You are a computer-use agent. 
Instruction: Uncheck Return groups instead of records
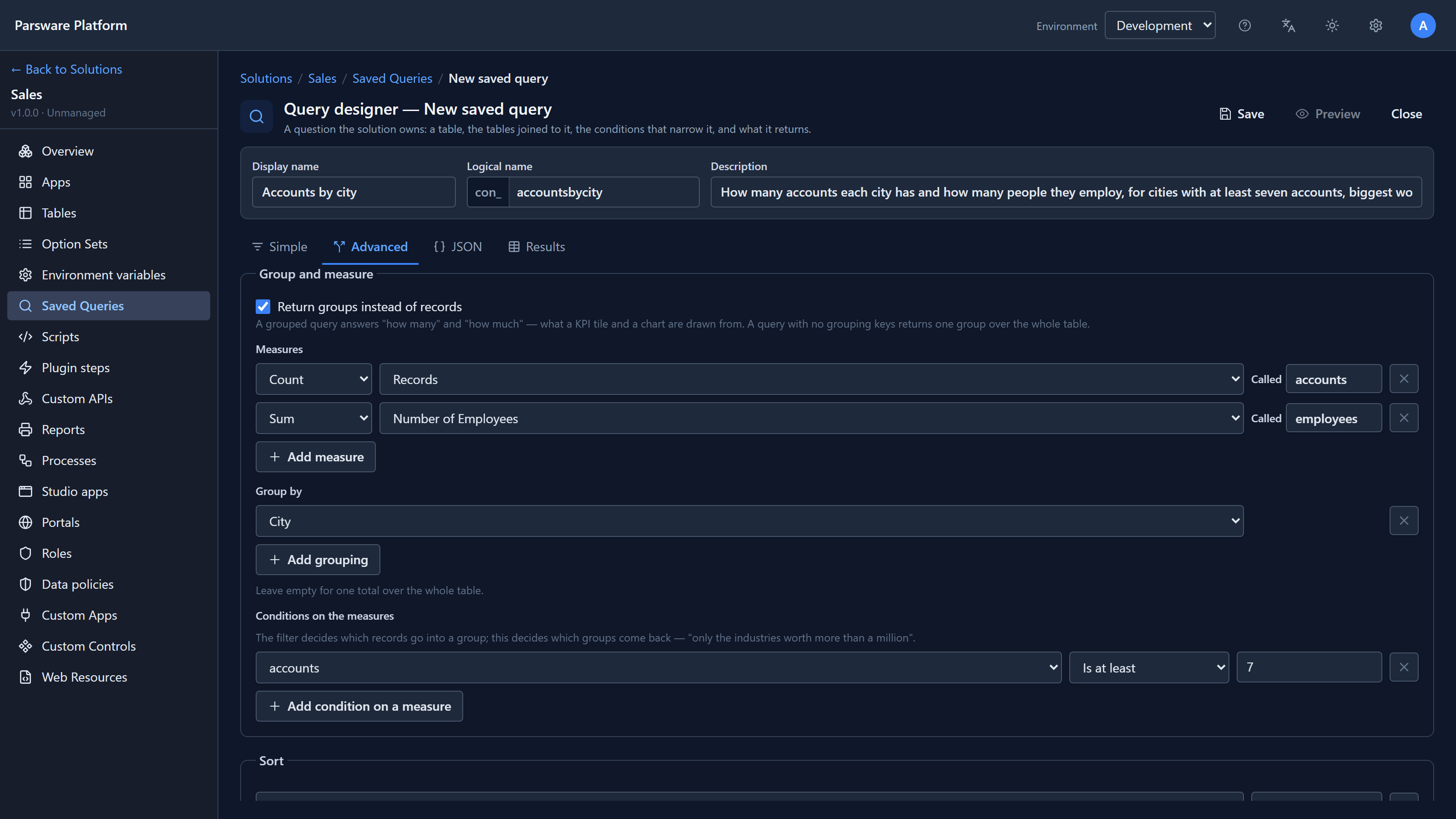(x=263, y=306)
